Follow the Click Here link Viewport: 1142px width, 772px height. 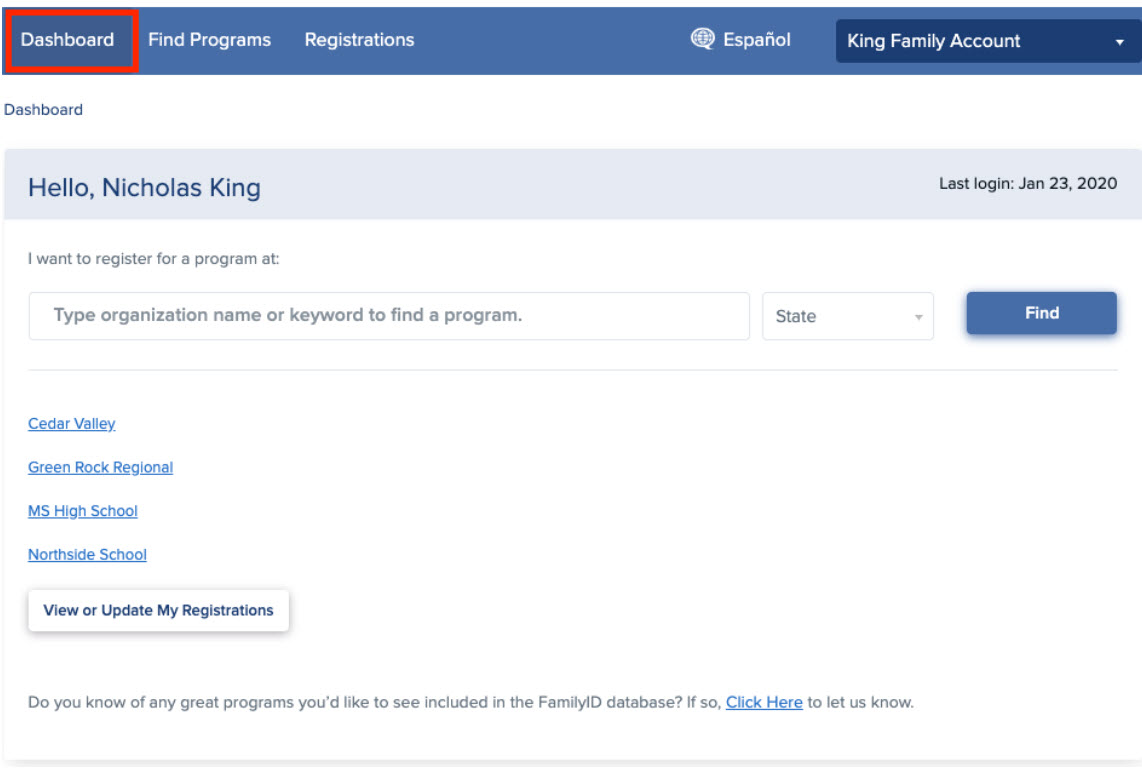(764, 703)
